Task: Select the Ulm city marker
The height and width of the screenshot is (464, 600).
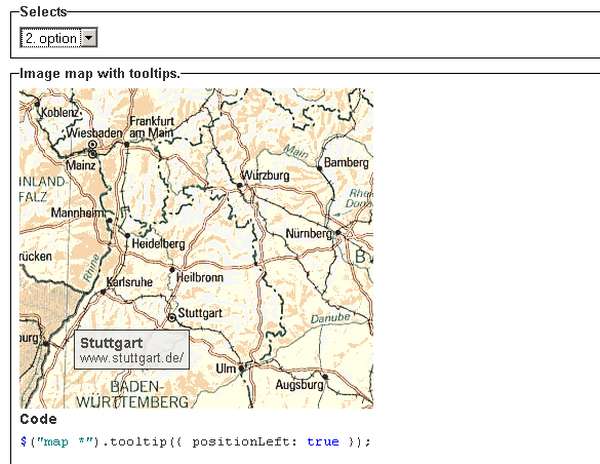Action: (x=241, y=368)
